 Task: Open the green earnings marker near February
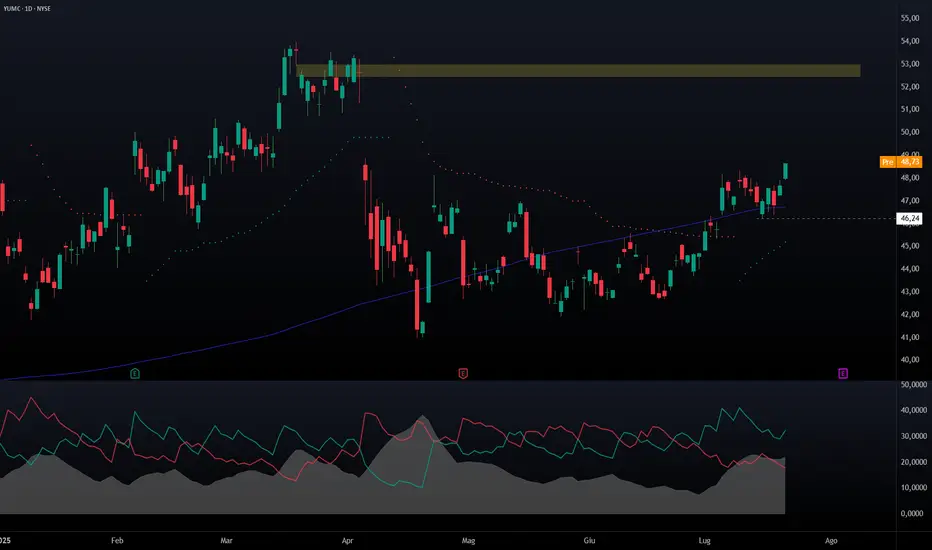point(135,373)
